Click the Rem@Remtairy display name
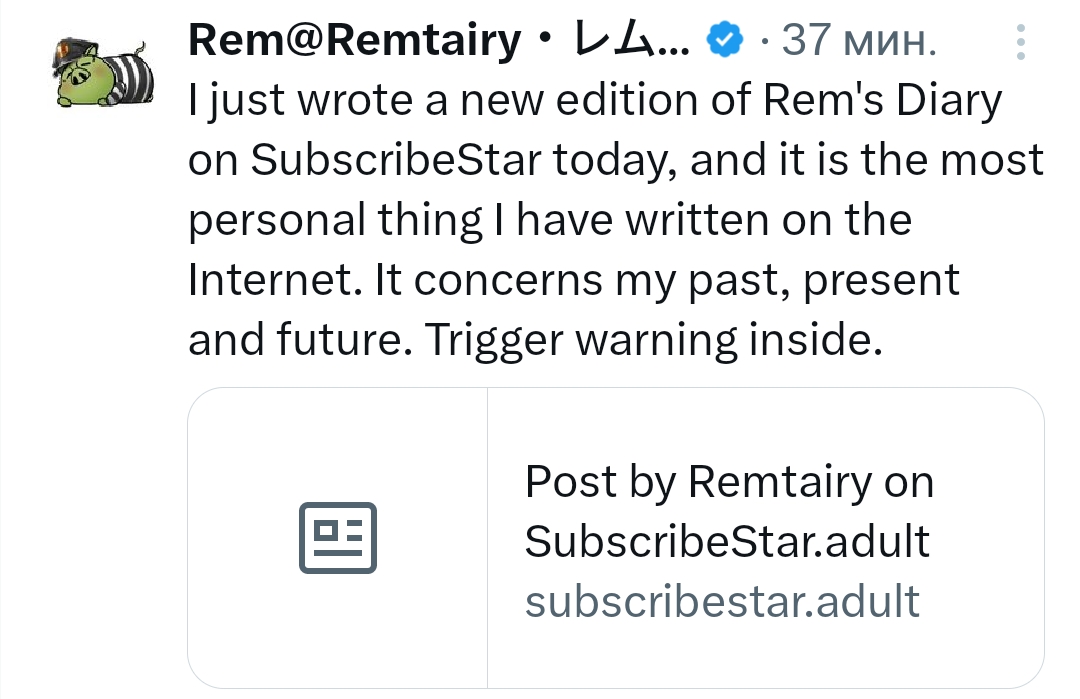 tap(354, 41)
